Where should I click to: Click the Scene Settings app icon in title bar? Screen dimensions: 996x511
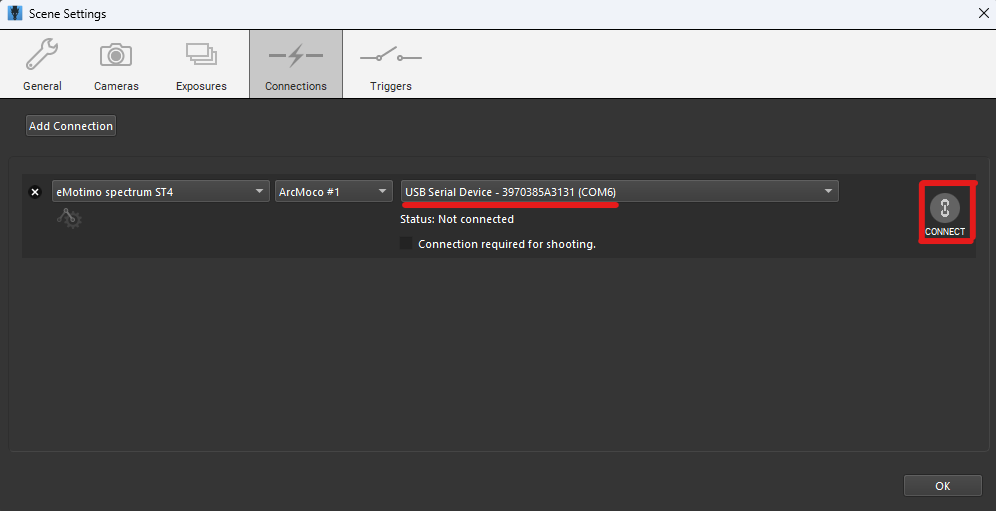pyautogui.click(x=15, y=13)
